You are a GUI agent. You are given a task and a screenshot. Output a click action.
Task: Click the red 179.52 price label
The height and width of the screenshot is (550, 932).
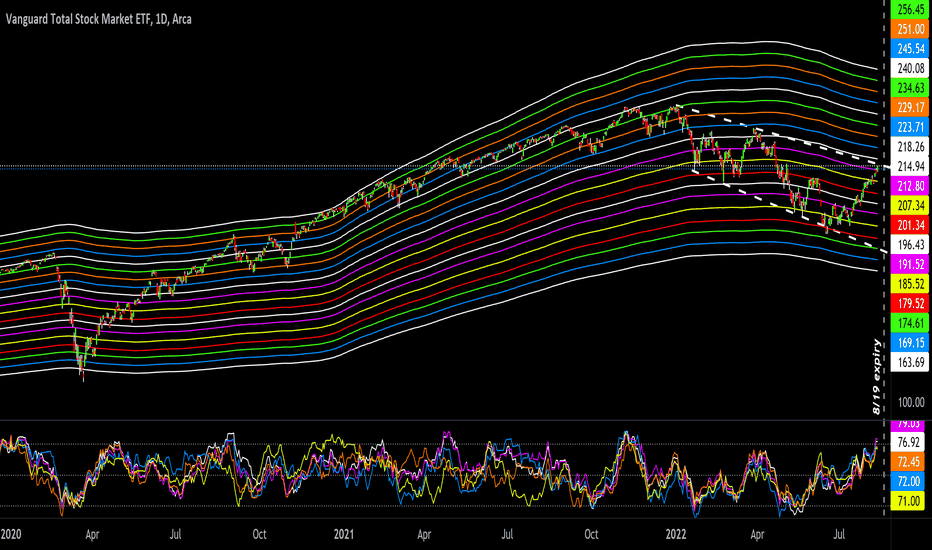(911, 304)
